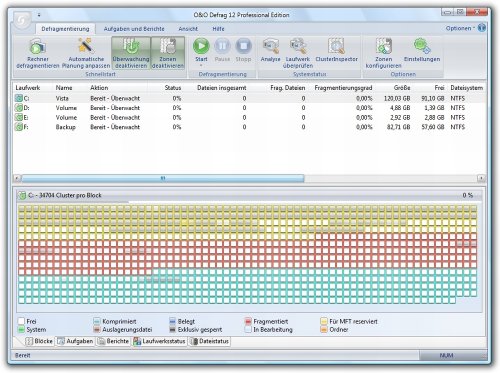The width and height of the screenshot is (500, 373).
Task: Click drive icon in cluster view header
Action: point(22,195)
